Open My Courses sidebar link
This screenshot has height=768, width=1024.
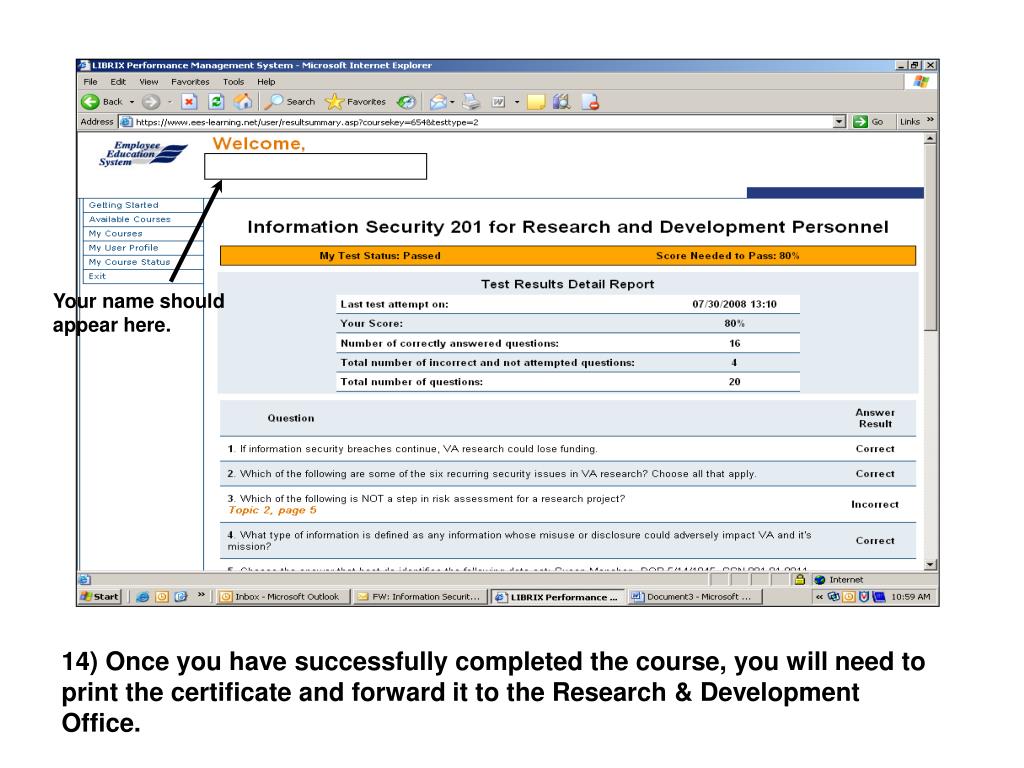[115, 234]
